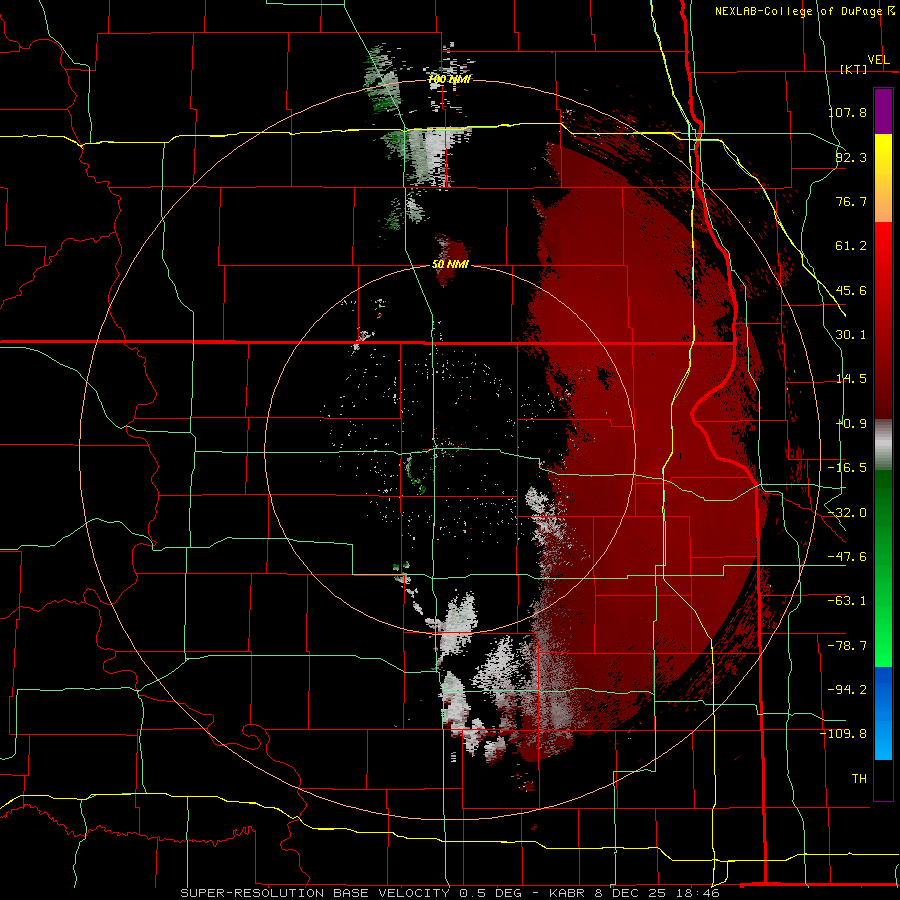This screenshot has width=900, height=900.
Task: Select the -78.7 legend value
Action: pos(847,646)
